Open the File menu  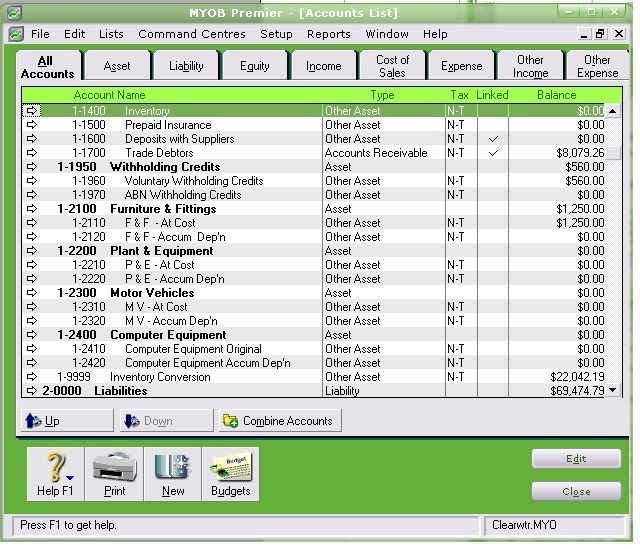click(x=40, y=34)
